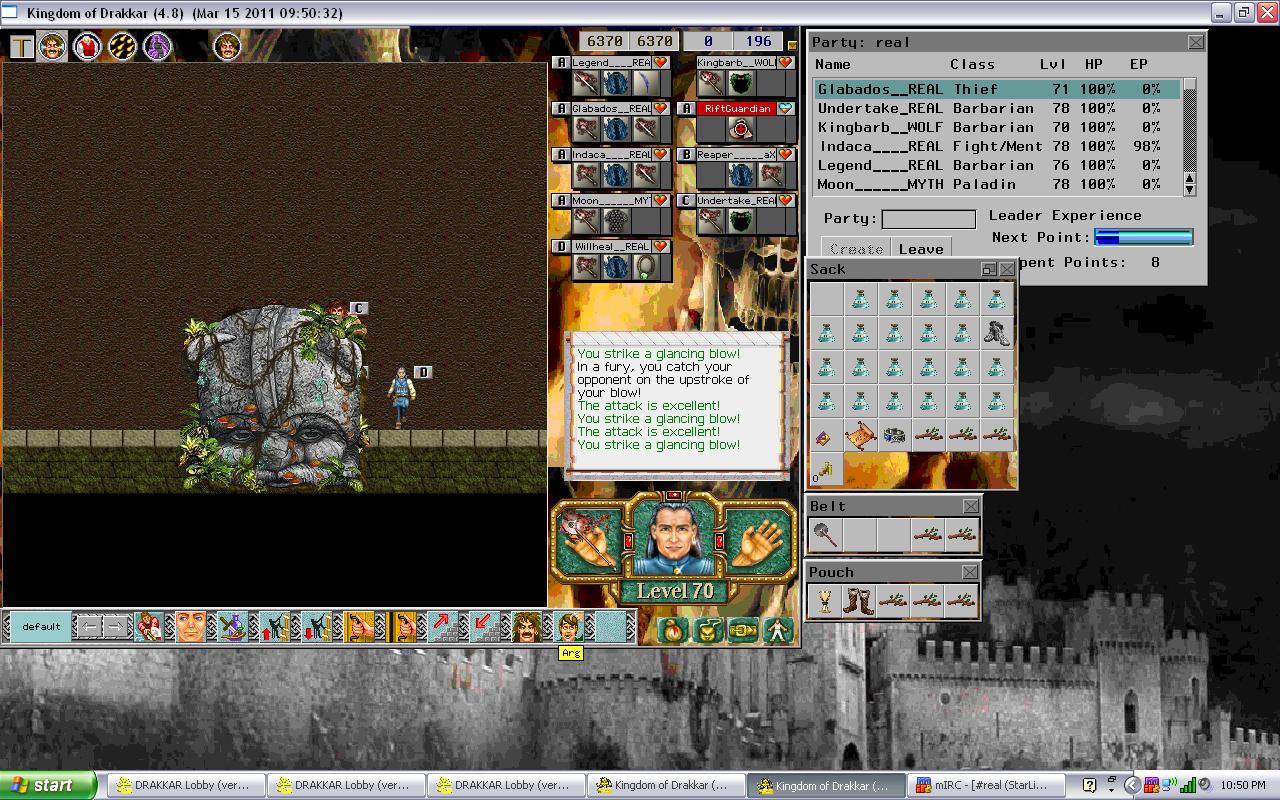Click the potion flask macro icon

pos(233,627)
